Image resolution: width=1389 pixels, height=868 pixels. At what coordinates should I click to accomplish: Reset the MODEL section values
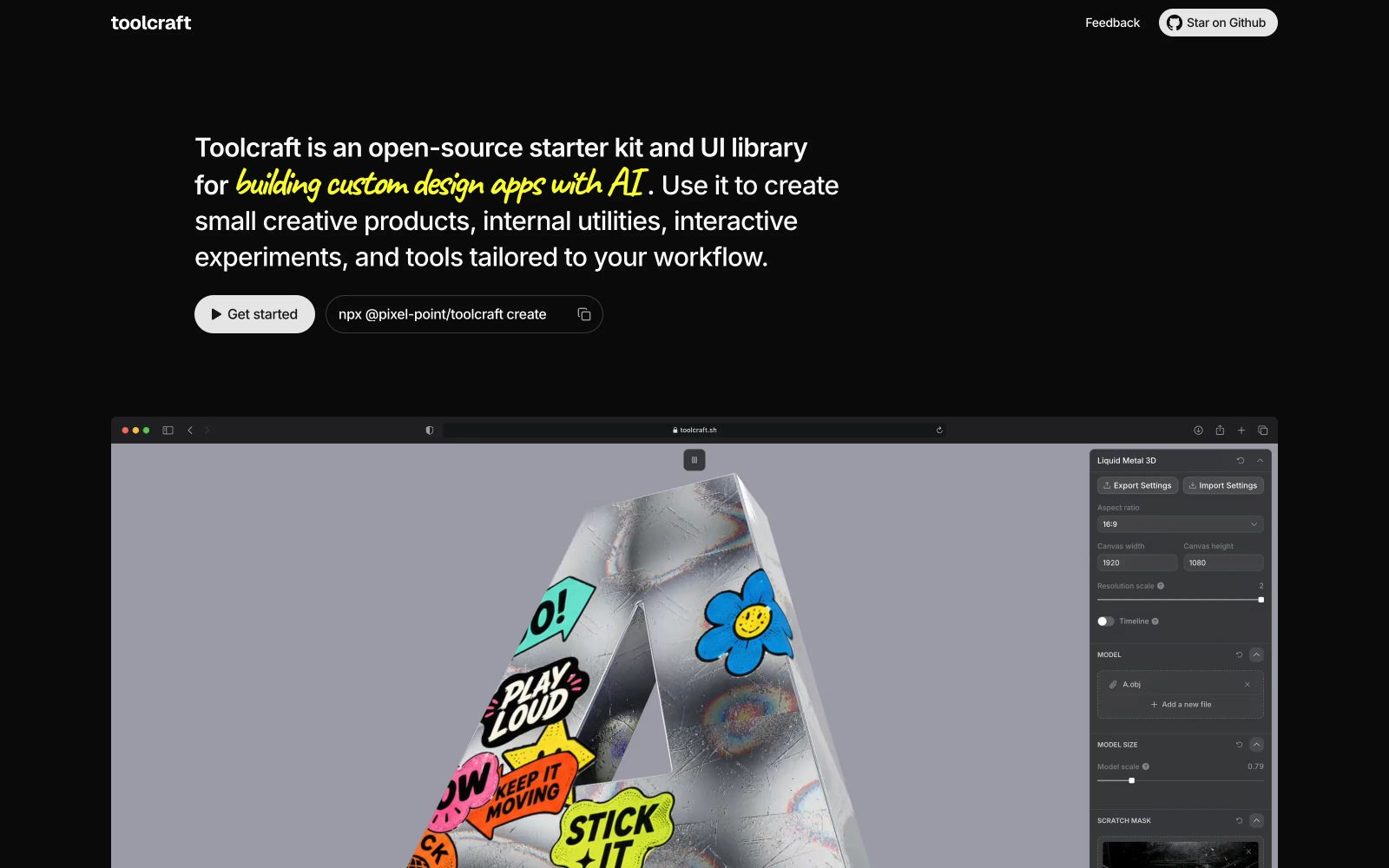(1239, 654)
